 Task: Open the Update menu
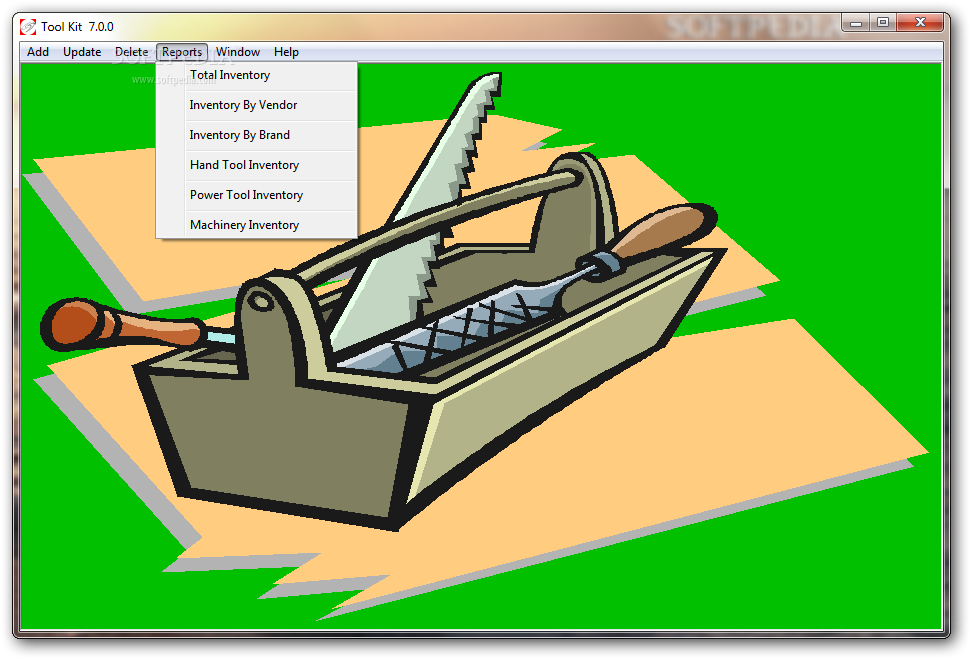click(x=82, y=52)
